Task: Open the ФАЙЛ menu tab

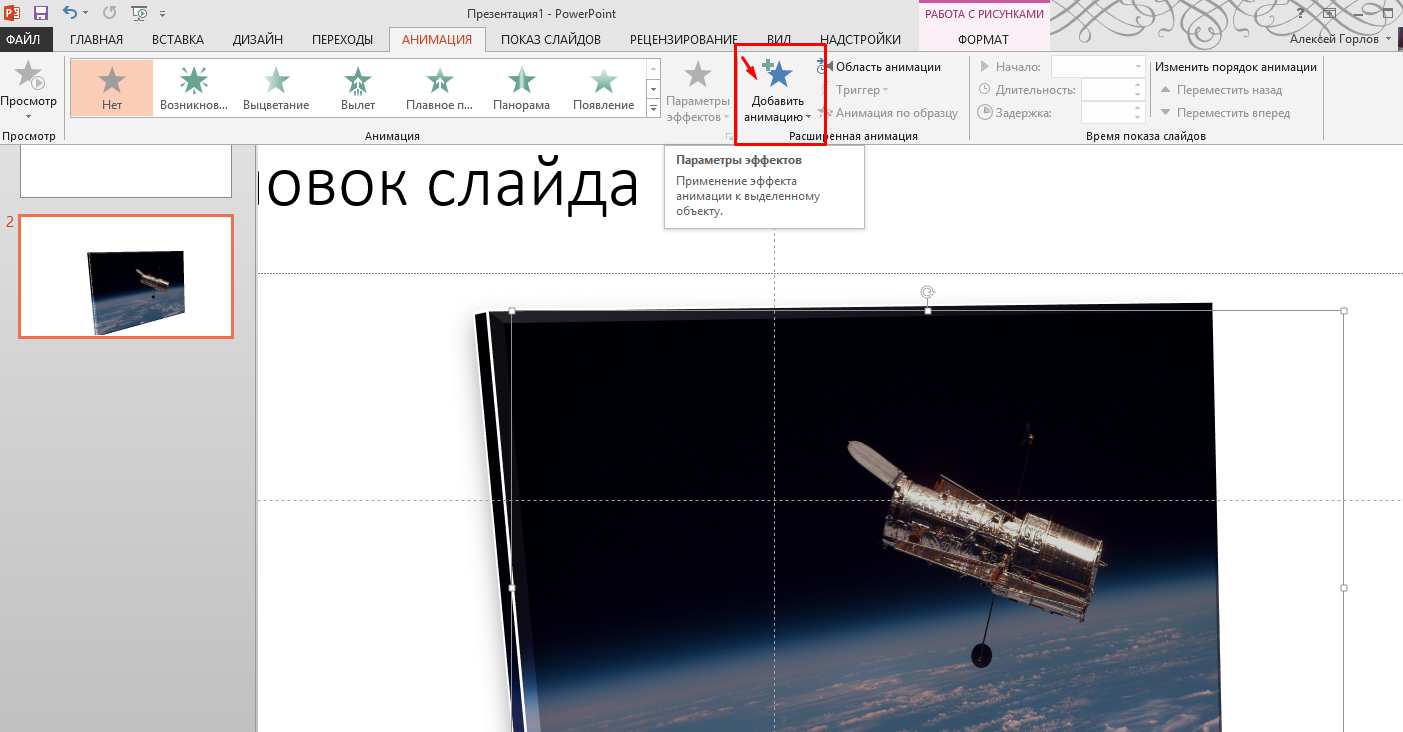Action: [22, 40]
